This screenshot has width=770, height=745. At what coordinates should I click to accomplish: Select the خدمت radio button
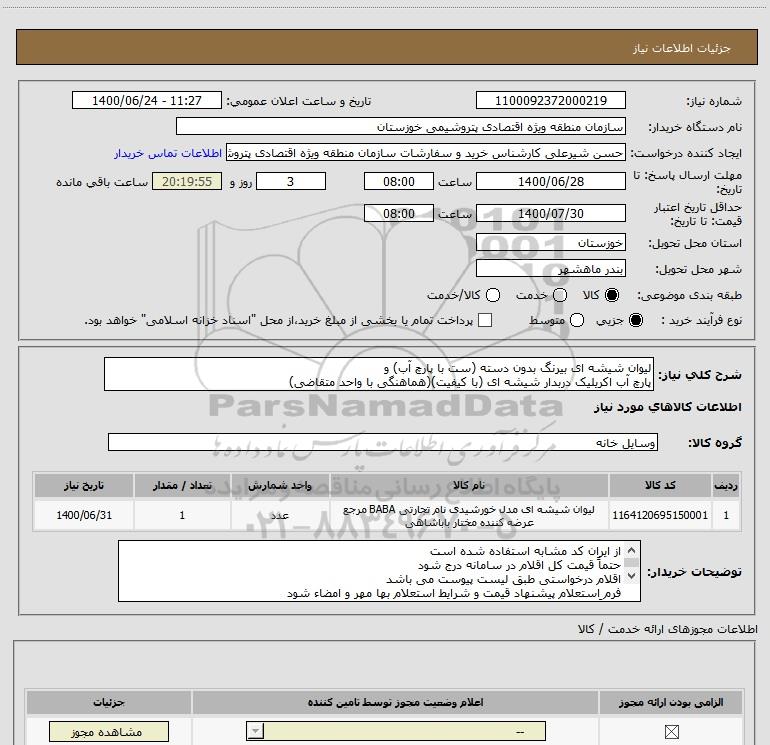click(560, 295)
